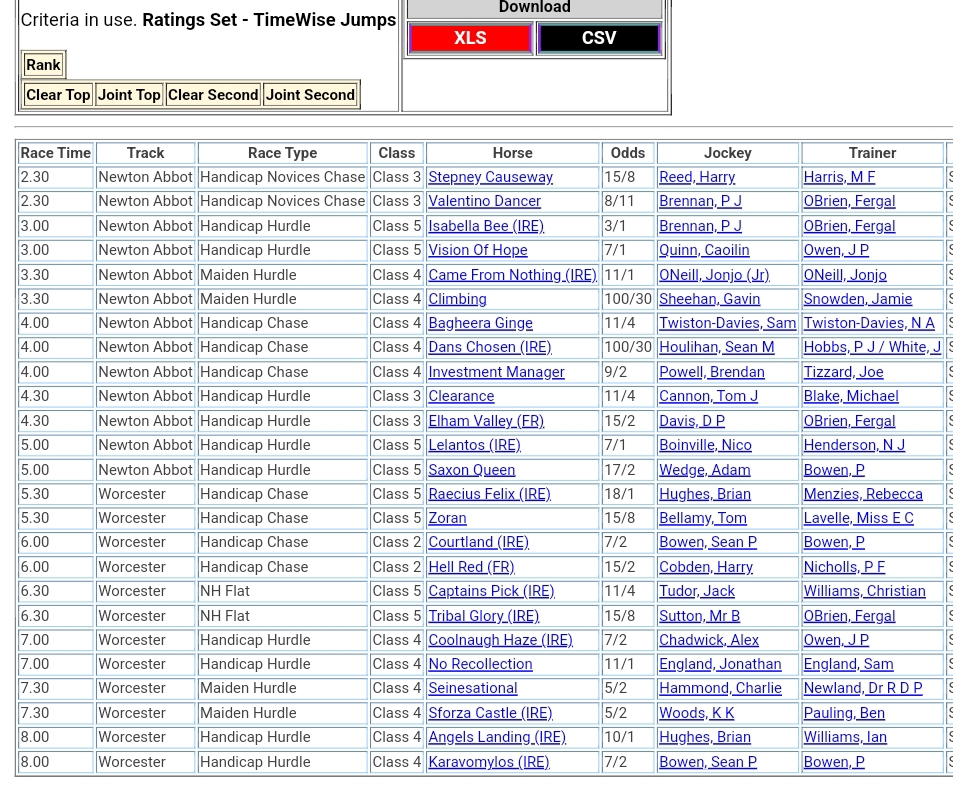The height and width of the screenshot is (804, 953).
Task: Click the Joint Second button
Action: coord(310,95)
